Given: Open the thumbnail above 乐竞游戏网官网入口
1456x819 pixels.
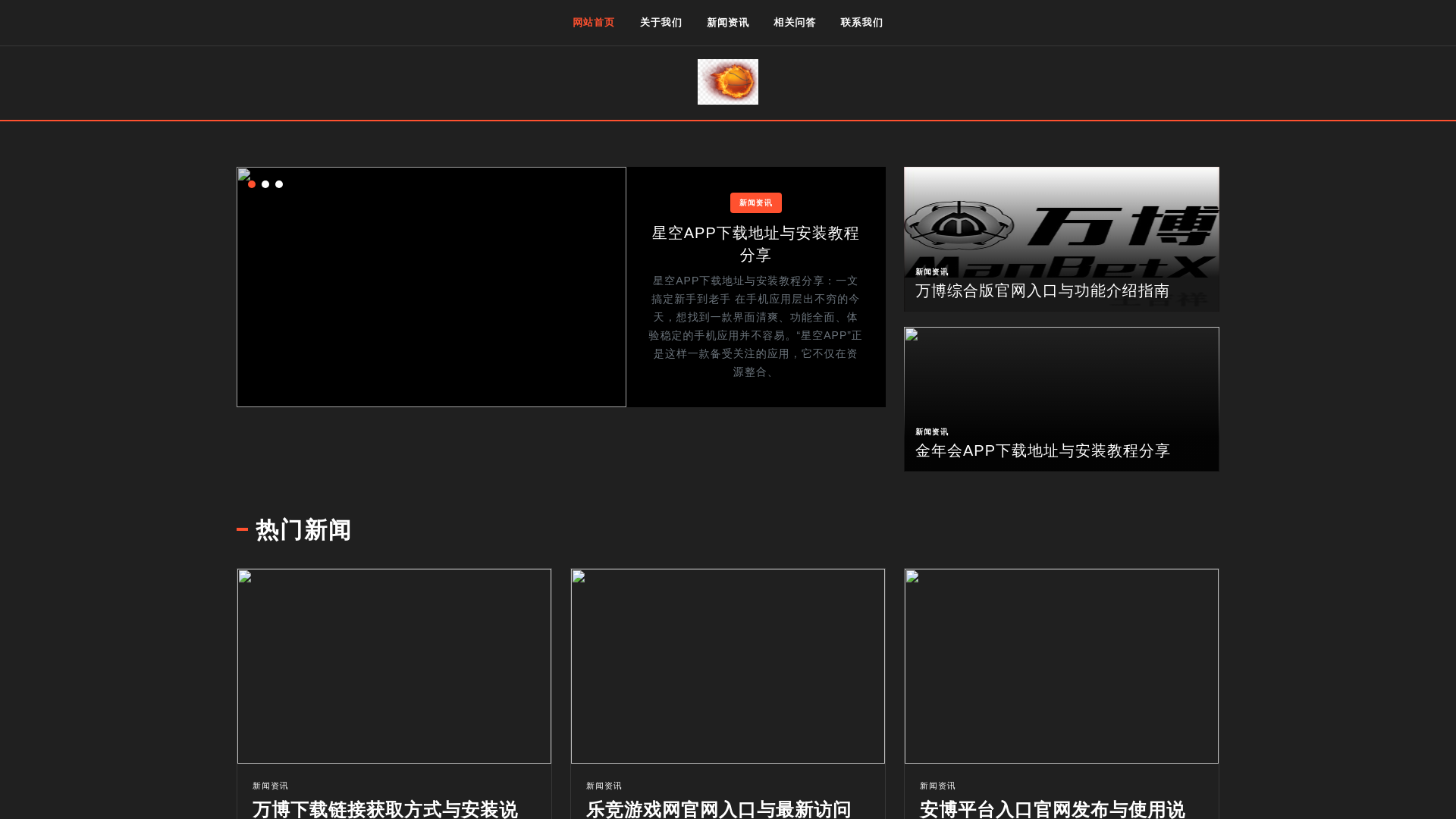Looking at the screenshot, I should click(x=728, y=666).
